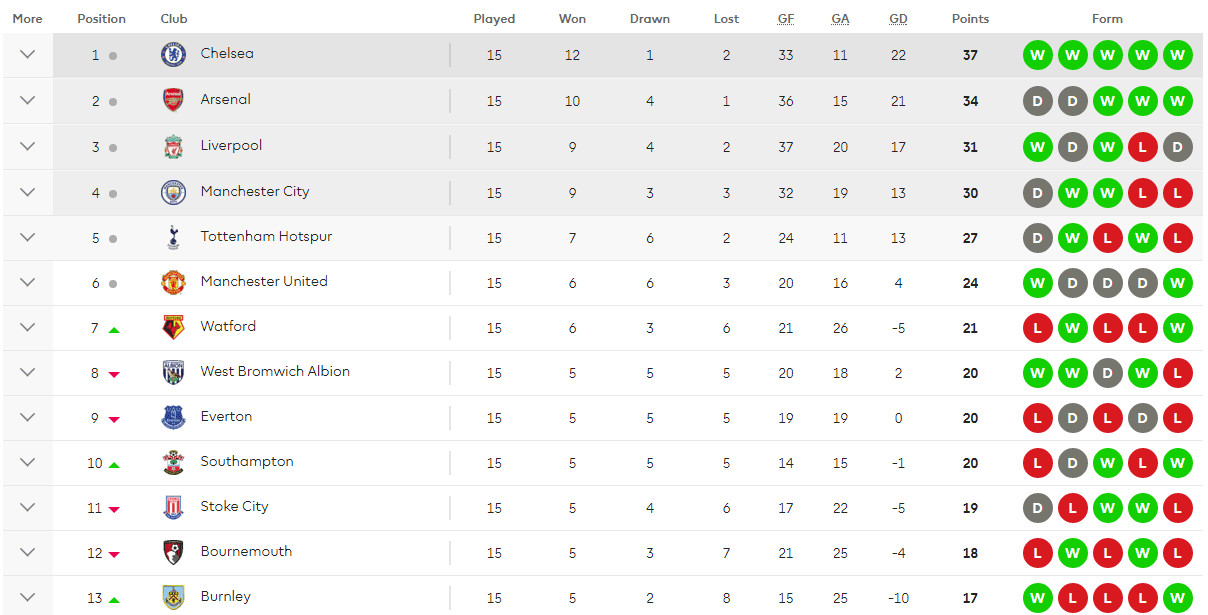Click the Manchester City crest icon
The width and height of the screenshot is (1208, 615).
[x=174, y=192]
